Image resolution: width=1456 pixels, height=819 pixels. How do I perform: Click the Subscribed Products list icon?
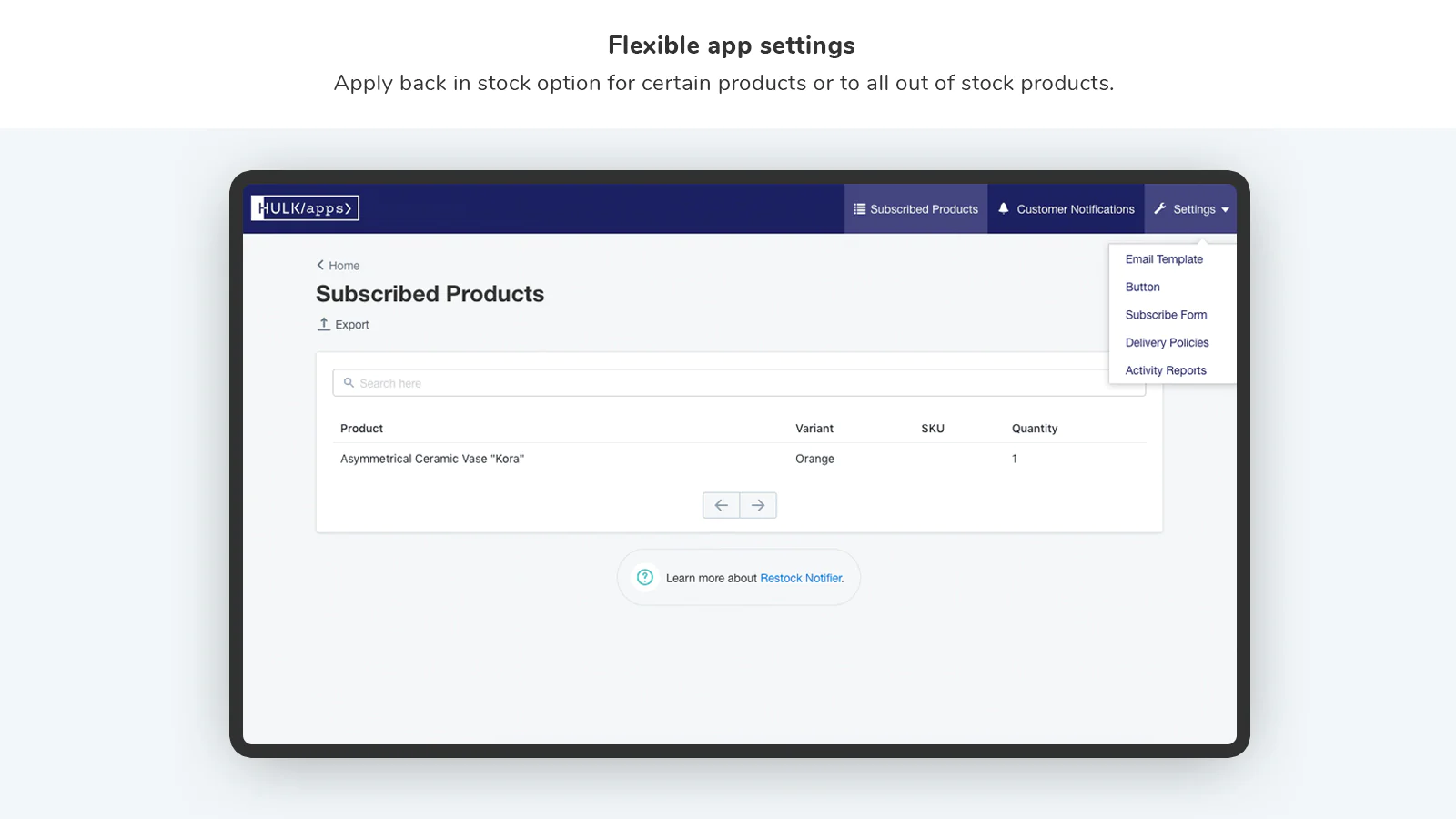[859, 209]
